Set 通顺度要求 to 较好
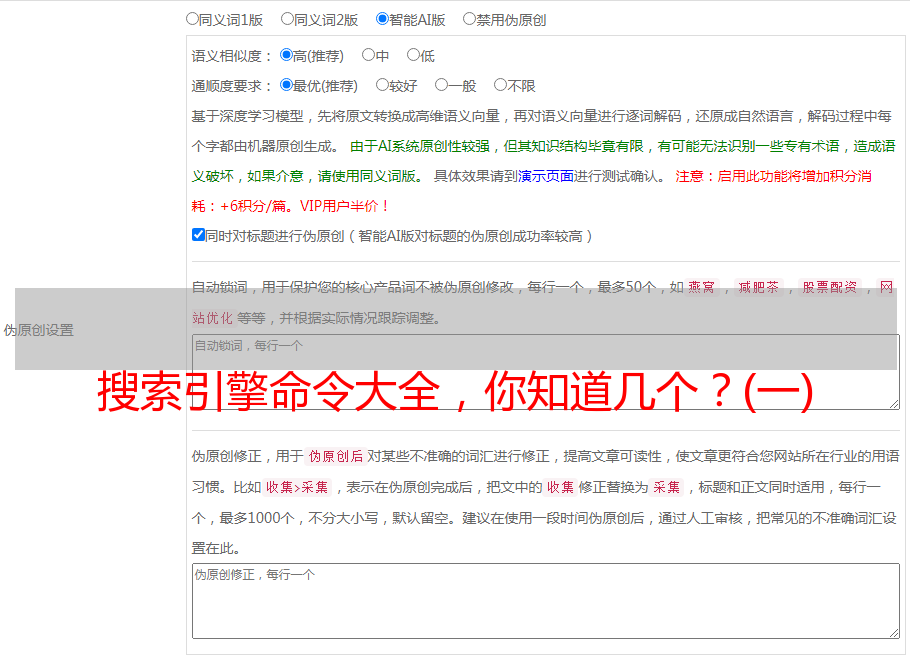The width and height of the screenshot is (911, 658). 382,85
